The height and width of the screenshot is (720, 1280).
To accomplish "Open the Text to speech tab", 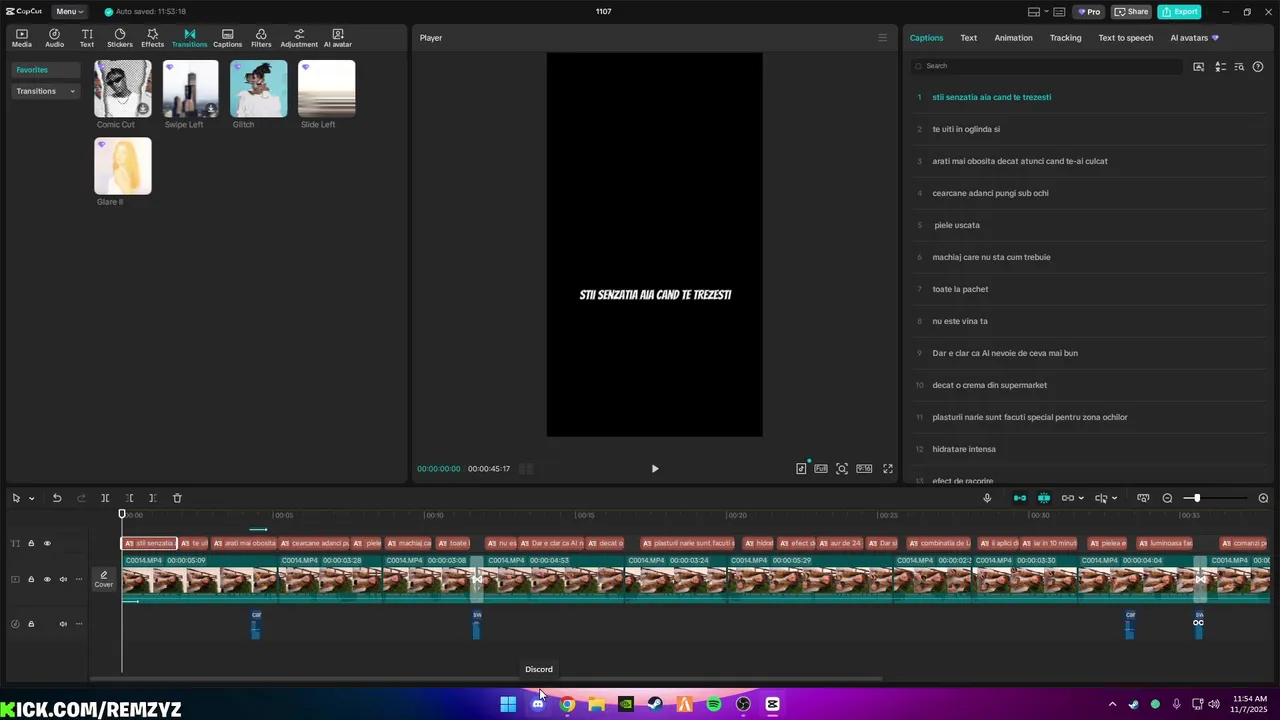I will click(1126, 38).
